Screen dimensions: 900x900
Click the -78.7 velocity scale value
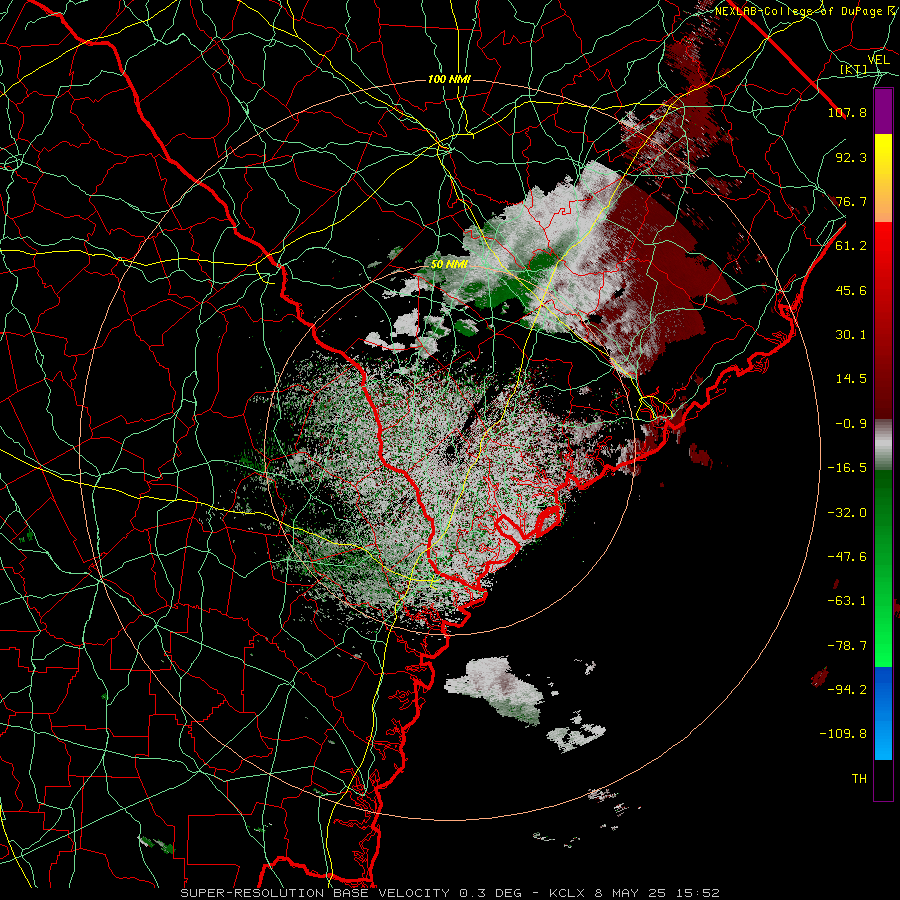[847, 646]
